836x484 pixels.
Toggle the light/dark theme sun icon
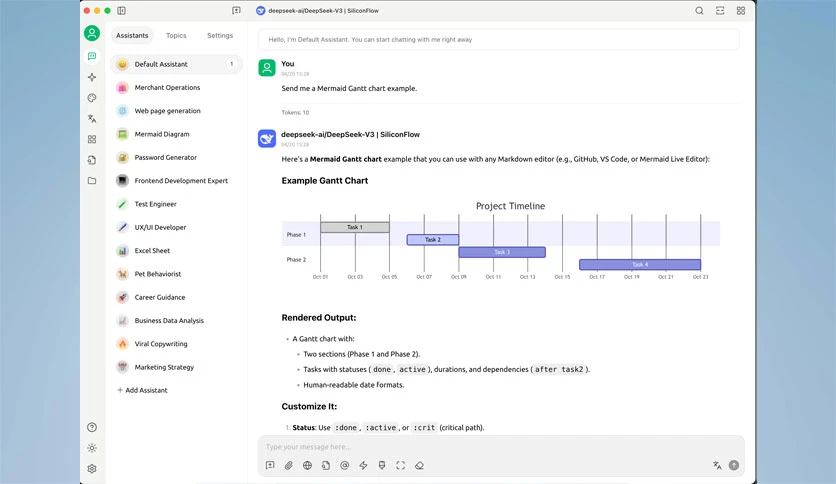click(92, 448)
